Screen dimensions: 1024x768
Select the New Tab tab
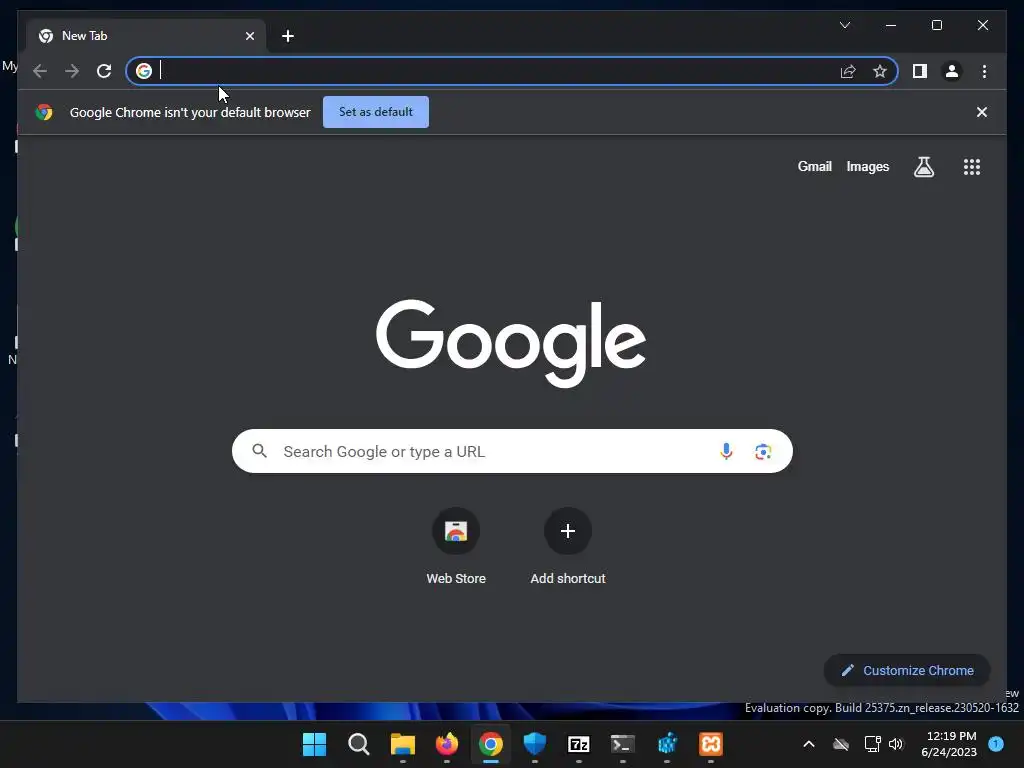point(146,36)
